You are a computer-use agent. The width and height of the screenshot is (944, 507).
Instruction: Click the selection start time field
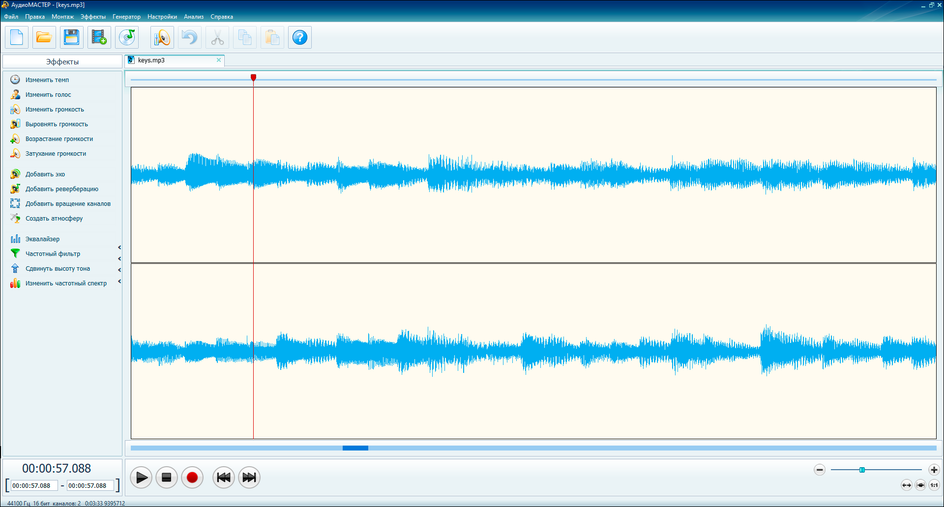pos(34,485)
